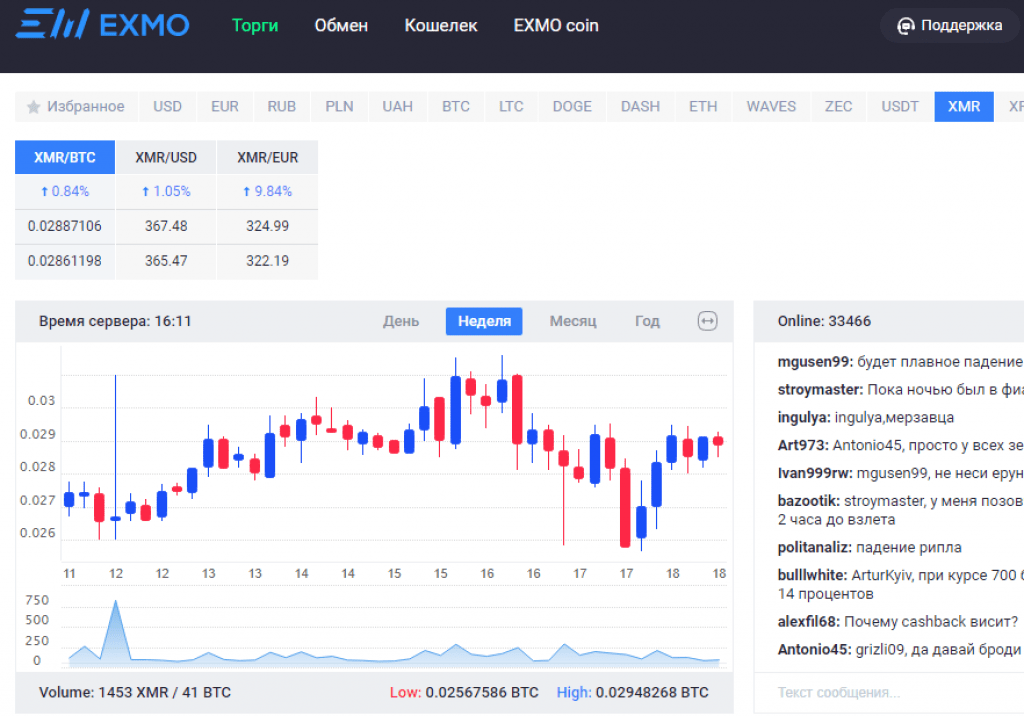
Task: Choose the XMR/BTC pair
Action: 65,157
